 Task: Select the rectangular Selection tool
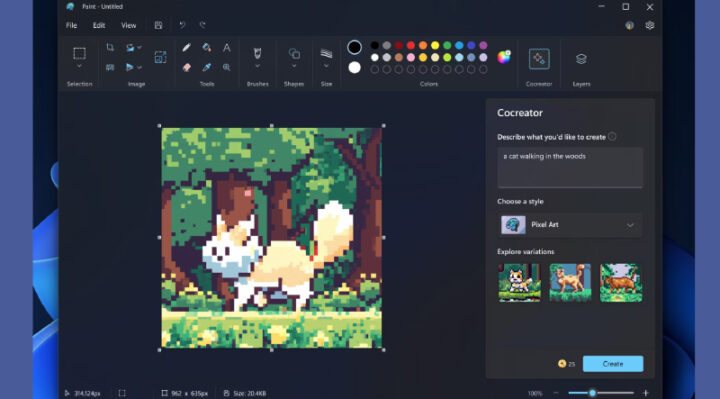(79, 53)
